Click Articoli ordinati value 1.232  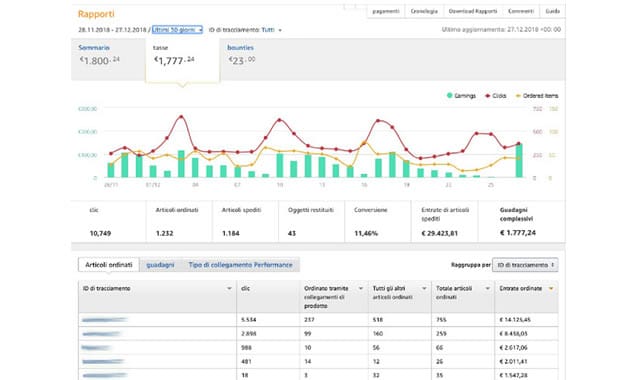164,233
